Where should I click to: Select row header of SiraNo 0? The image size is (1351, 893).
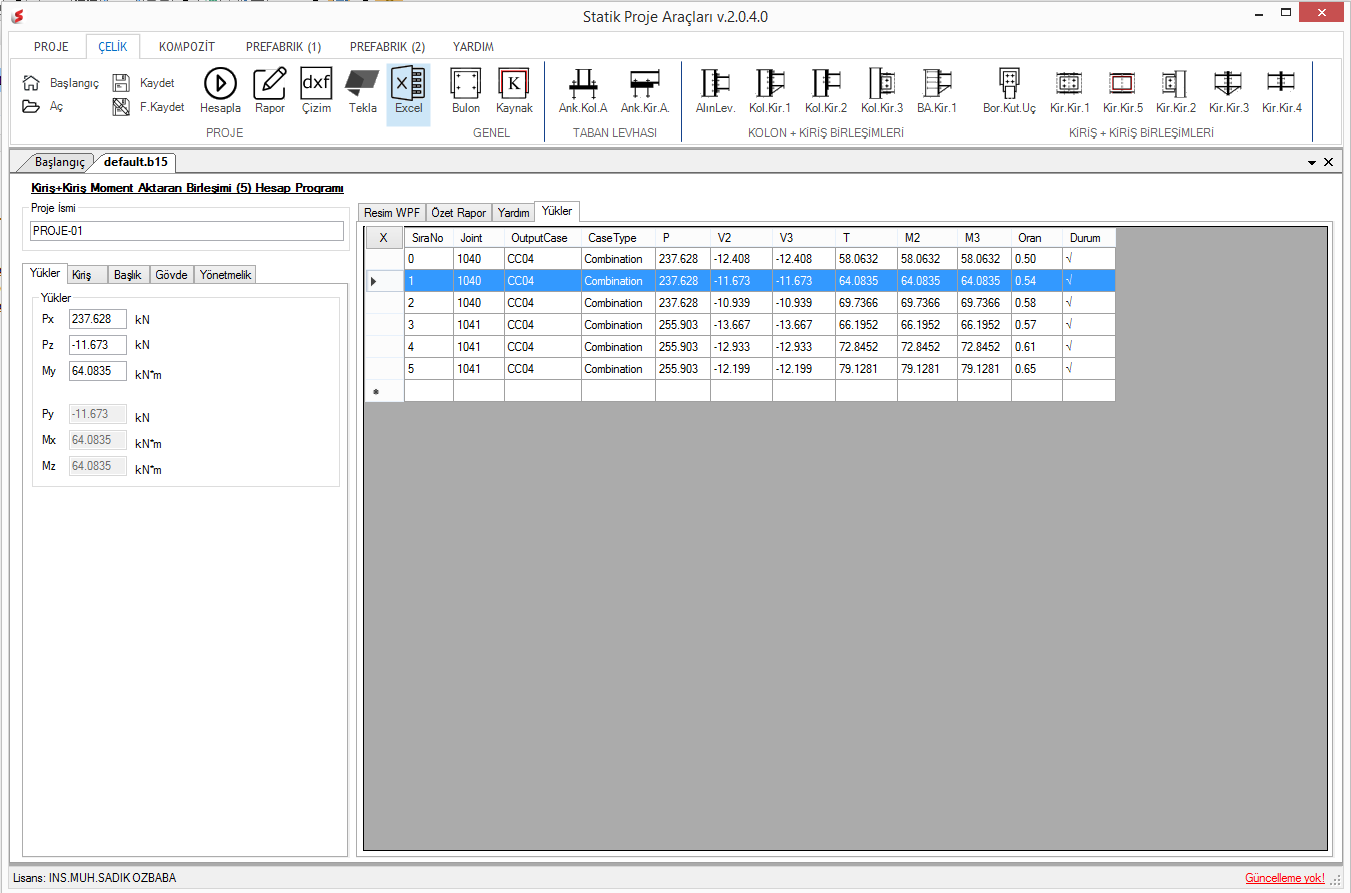click(x=384, y=259)
